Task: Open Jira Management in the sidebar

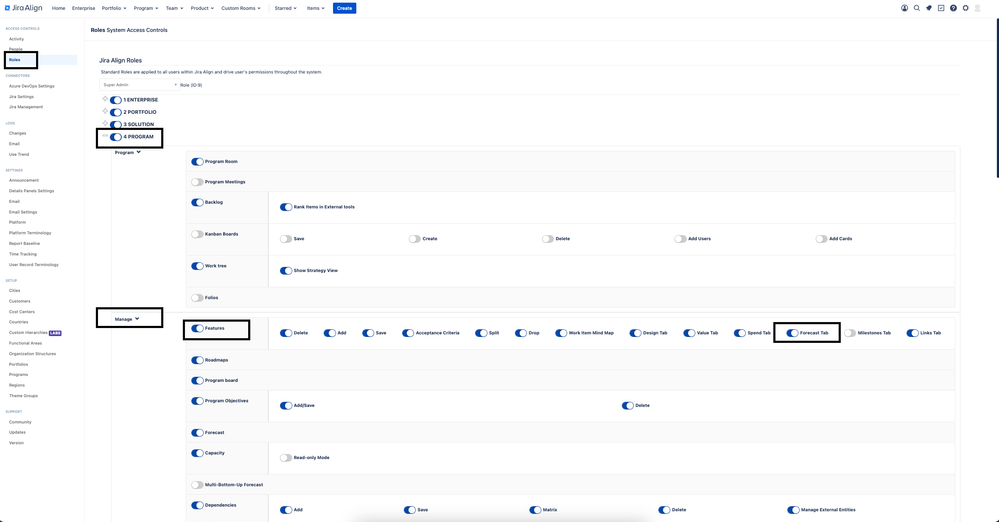Action: [x=26, y=107]
